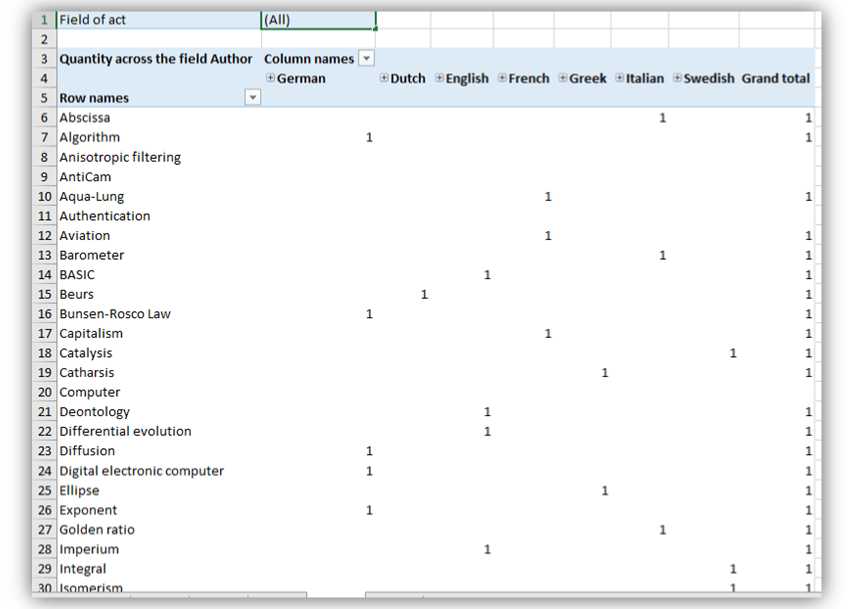The image size is (853, 609).
Task: Select the English value 1 for Deontology
Action: tap(487, 412)
